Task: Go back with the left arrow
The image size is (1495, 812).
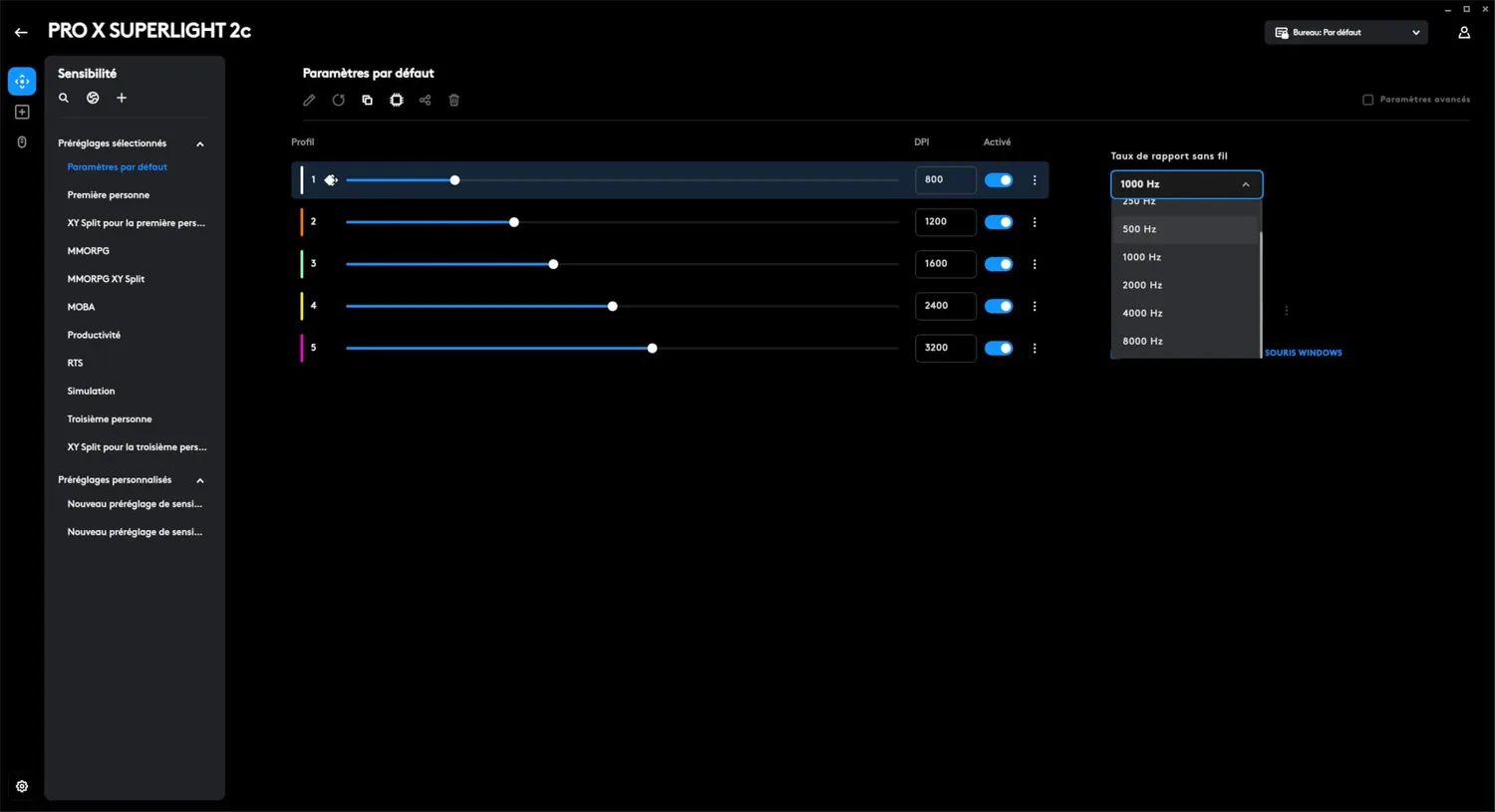Action: (21, 32)
